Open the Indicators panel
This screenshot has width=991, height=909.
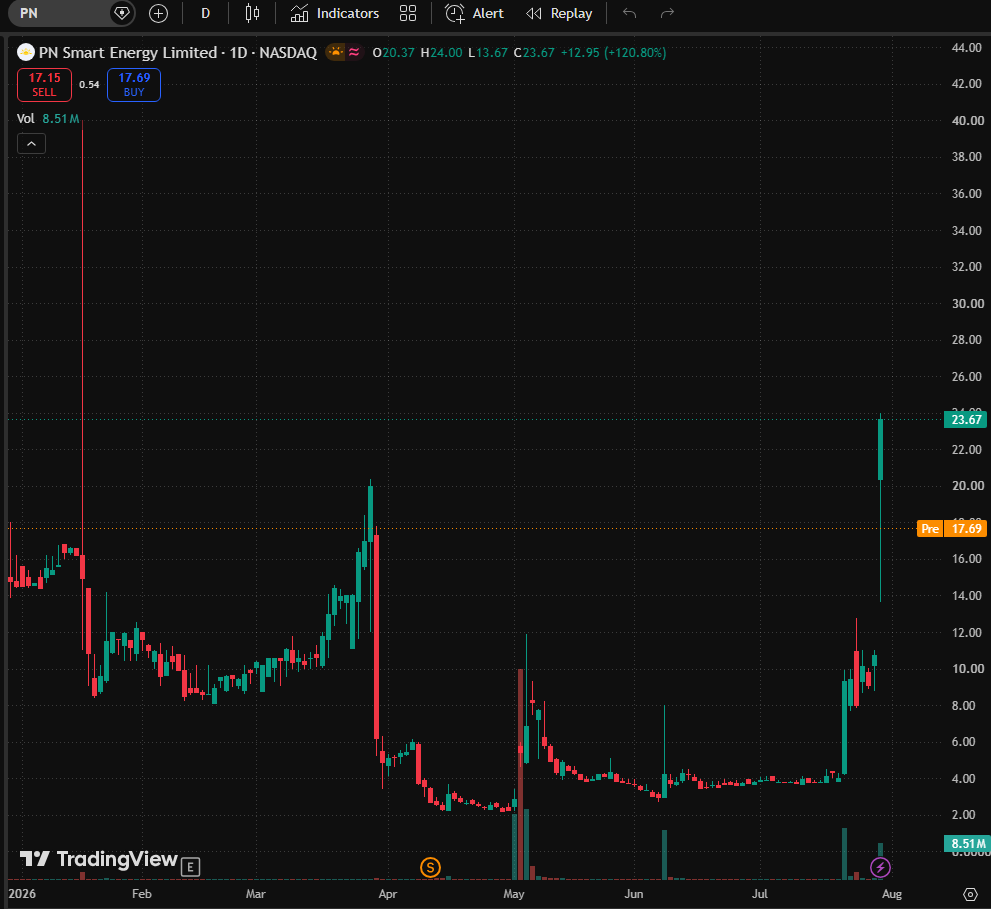(335, 13)
